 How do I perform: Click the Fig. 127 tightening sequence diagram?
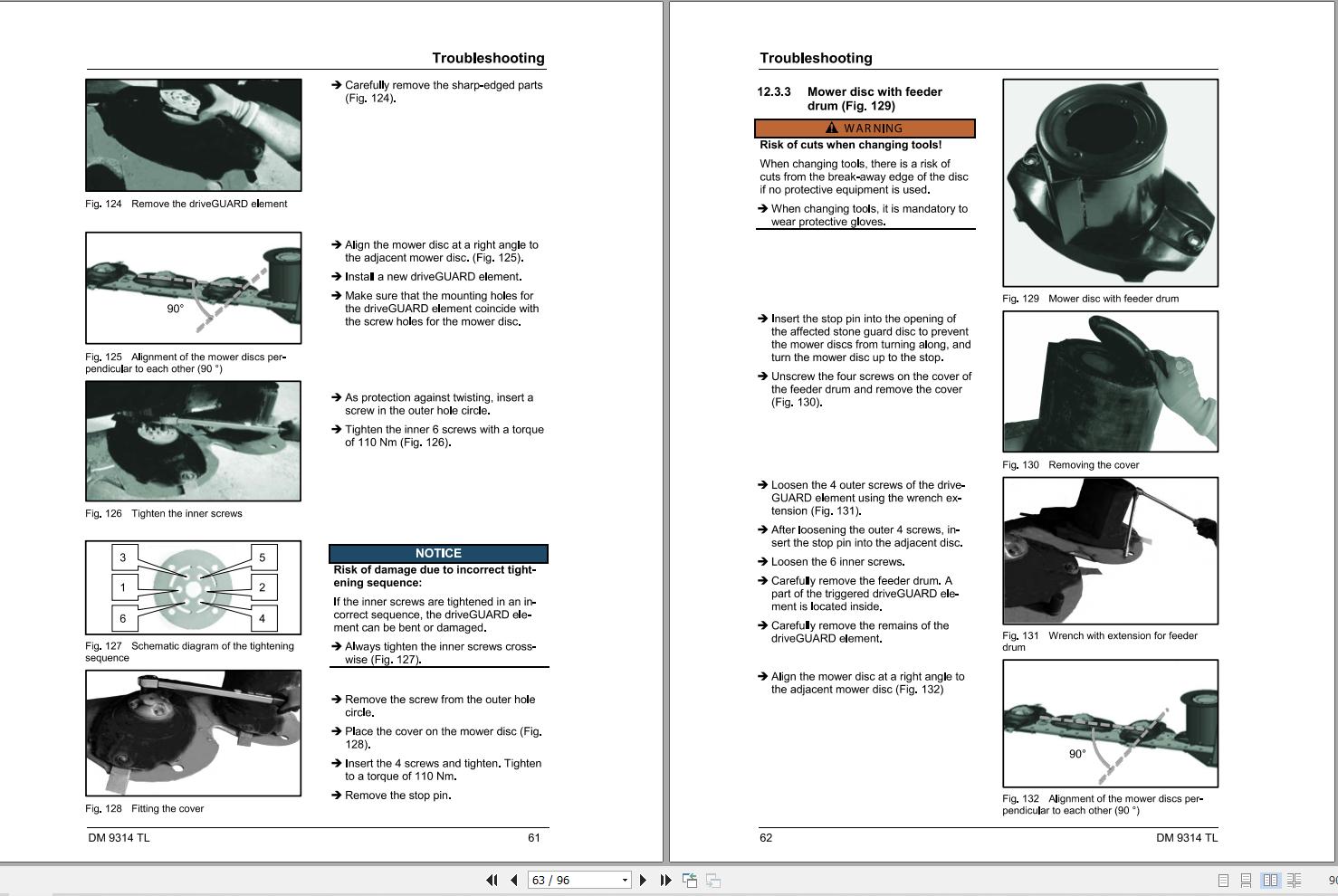pyautogui.click(x=194, y=587)
